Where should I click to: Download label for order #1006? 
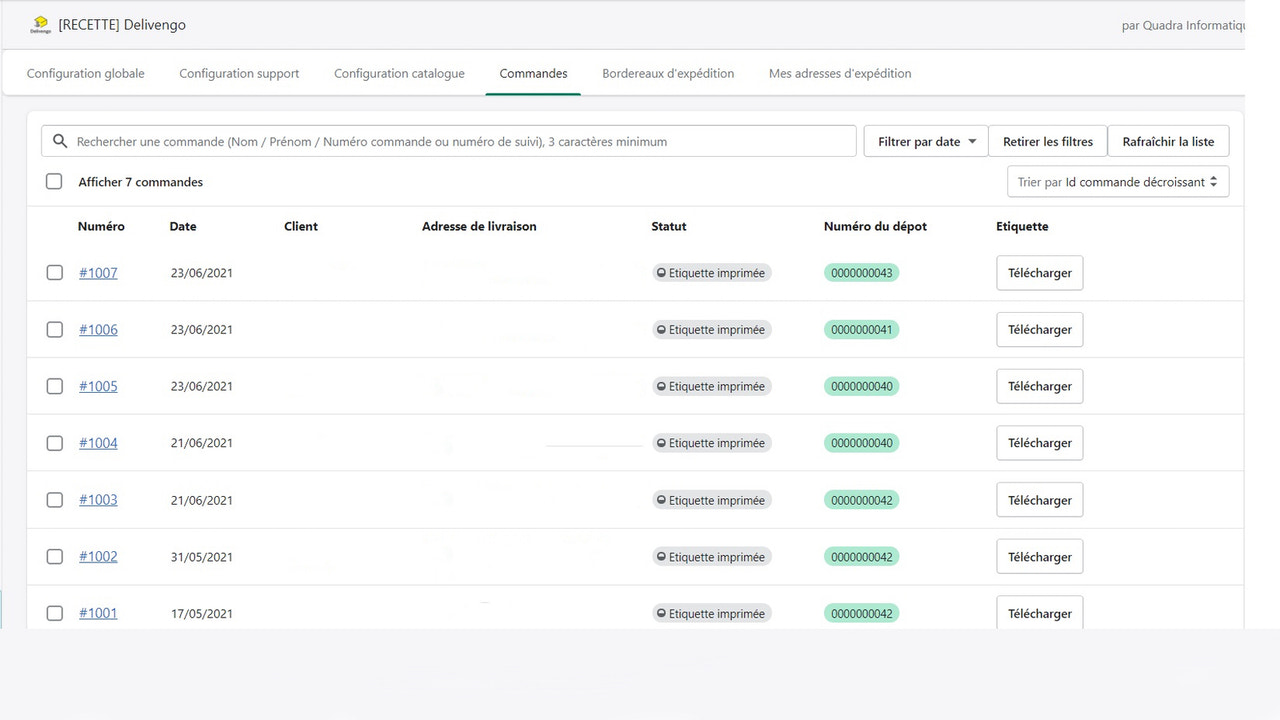coord(1040,330)
